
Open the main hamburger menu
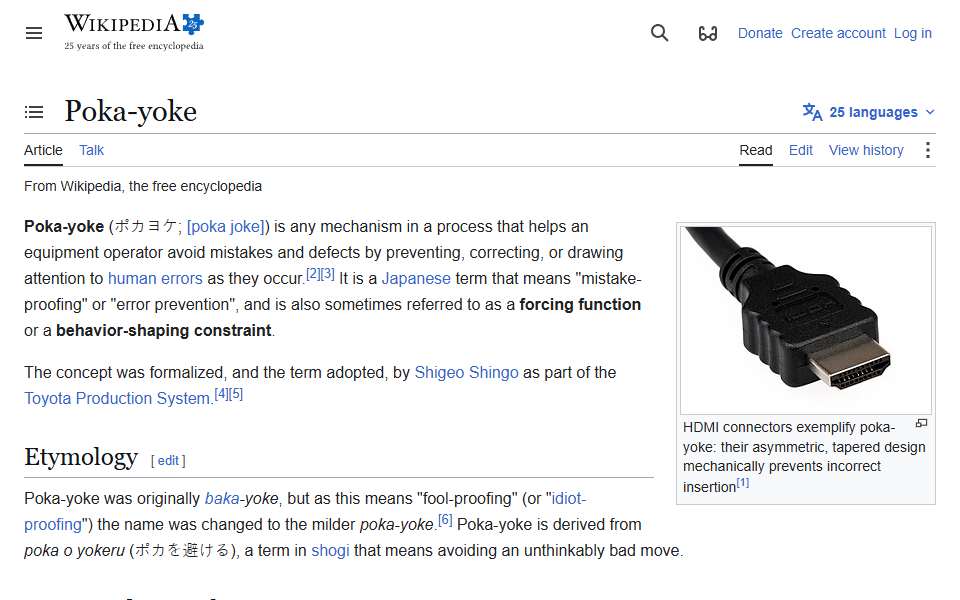click(34, 33)
